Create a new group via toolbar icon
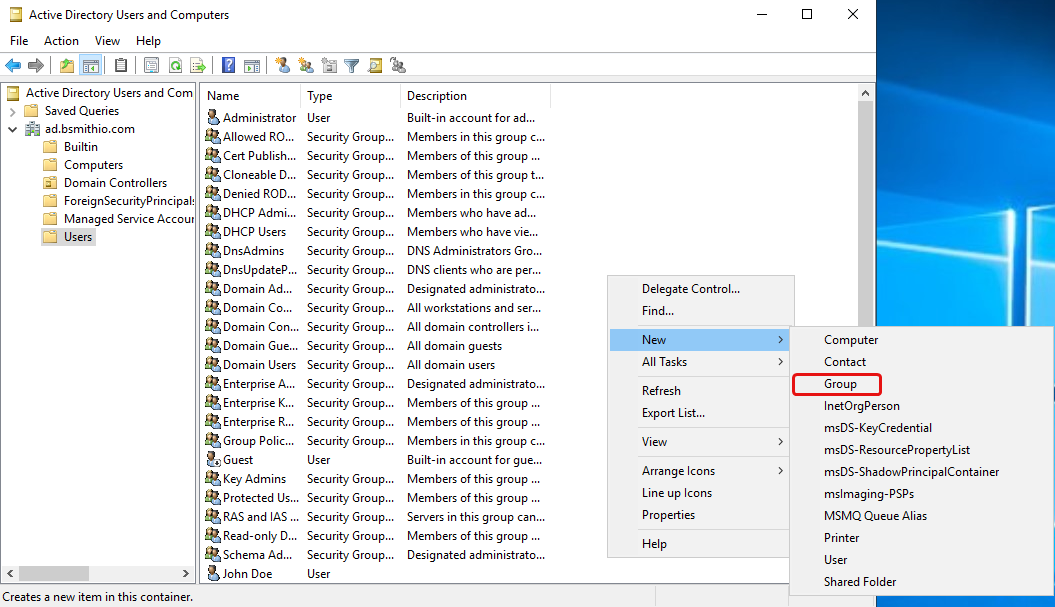 (x=306, y=65)
